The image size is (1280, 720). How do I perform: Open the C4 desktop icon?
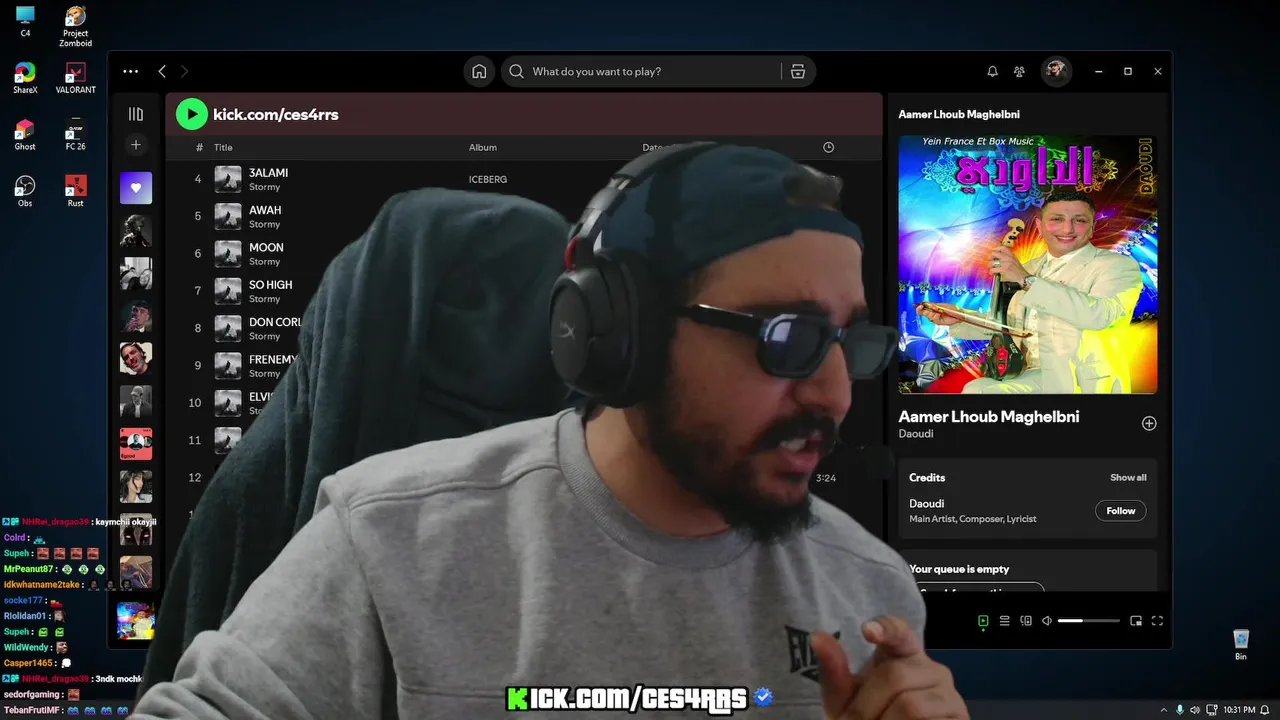[25, 22]
